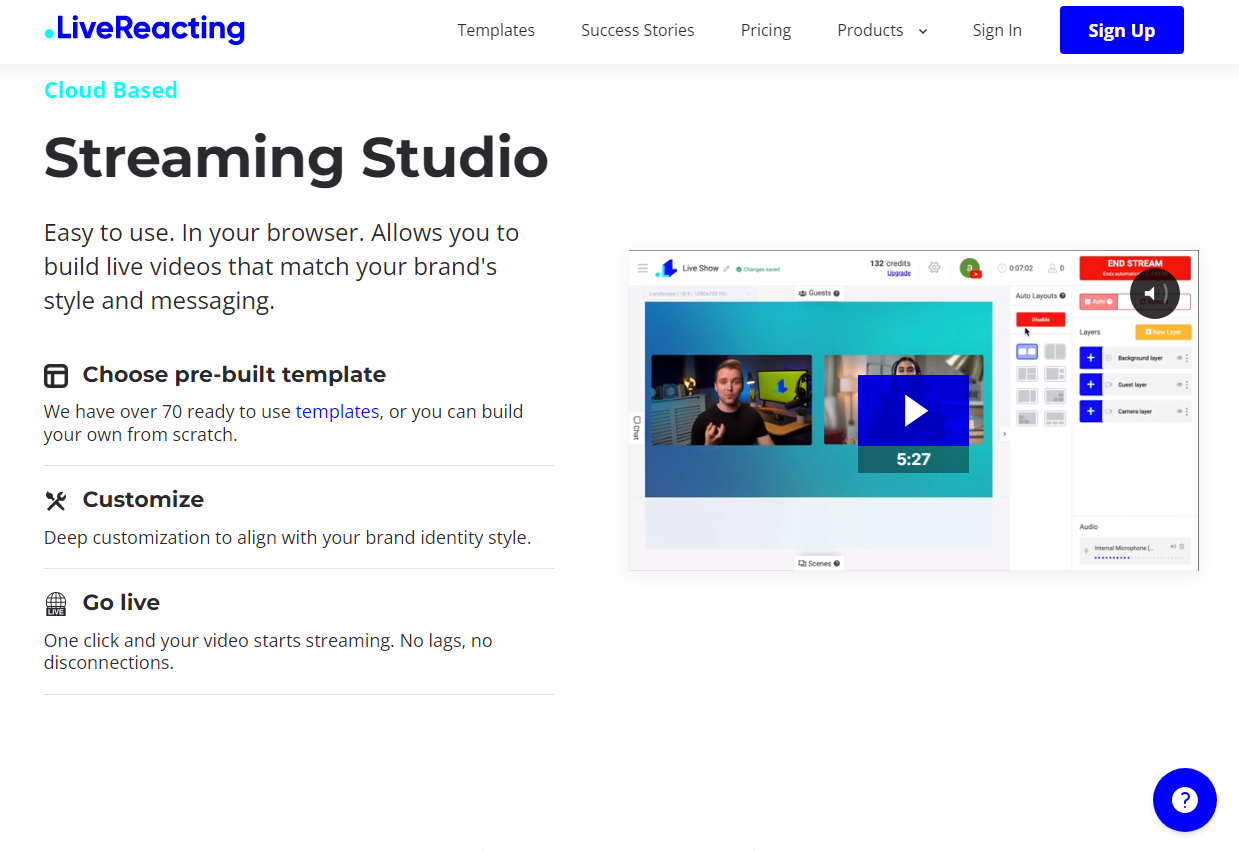Click the Changes saved status text
Screen dimensions: 1239x851
coord(761,269)
